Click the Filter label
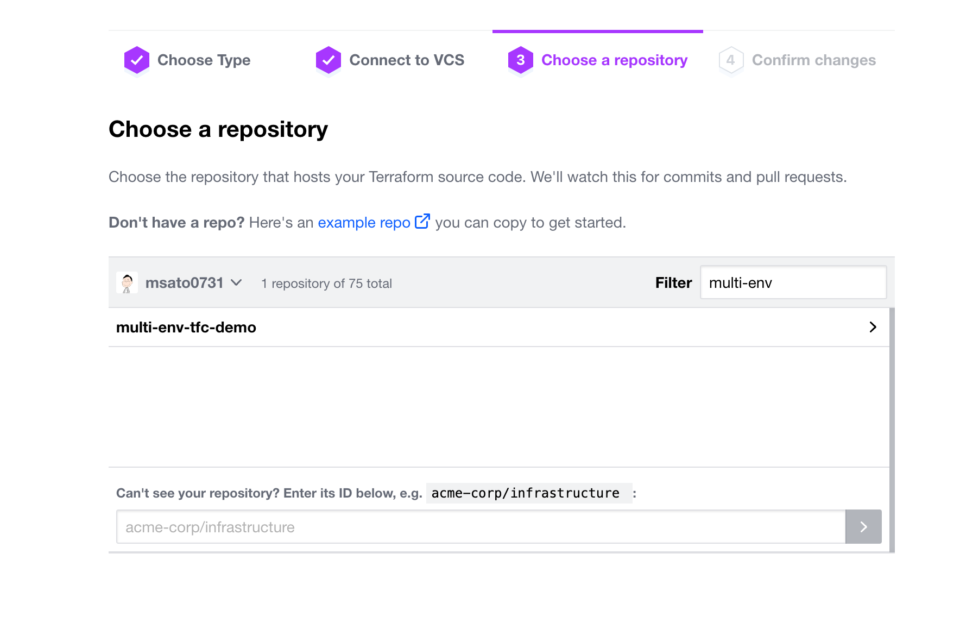The image size is (960, 629). tap(673, 282)
